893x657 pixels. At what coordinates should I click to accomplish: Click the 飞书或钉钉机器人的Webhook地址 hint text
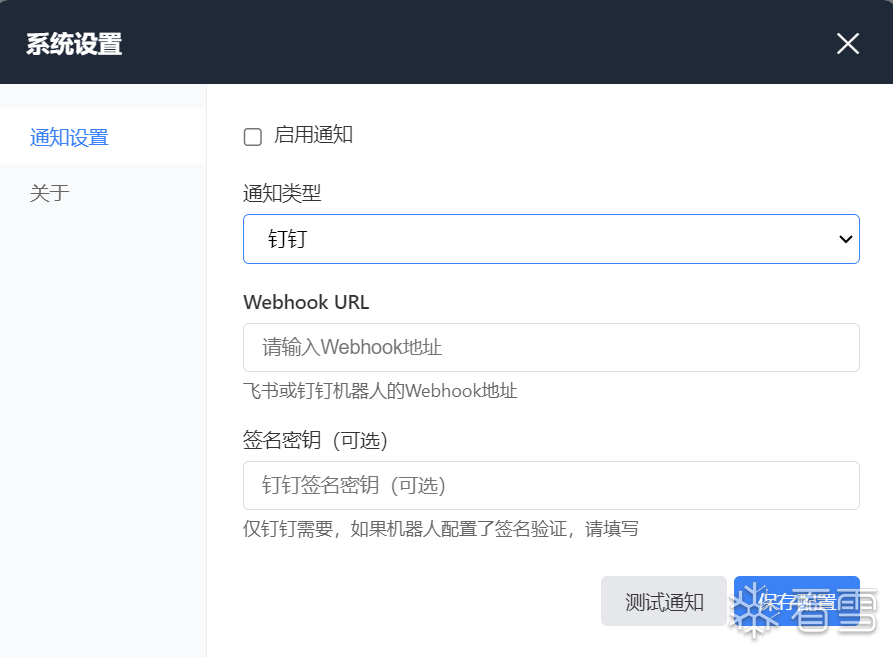[x=380, y=391]
